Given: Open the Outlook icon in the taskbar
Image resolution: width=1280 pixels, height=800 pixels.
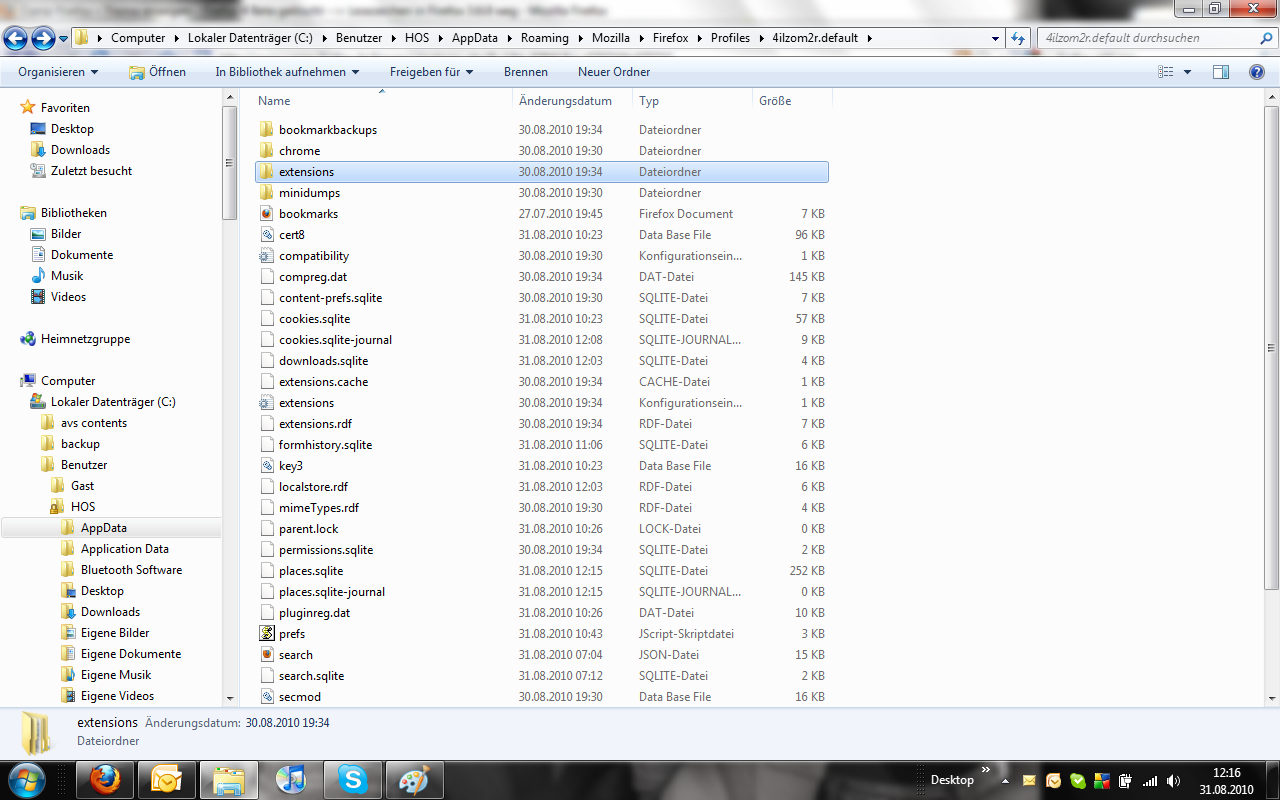Looking at the screenshot, I should click(x=166, y=779).
